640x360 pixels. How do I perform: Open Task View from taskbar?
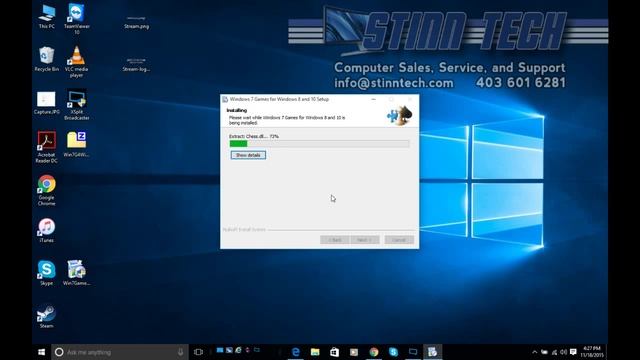tap(198, 352)
